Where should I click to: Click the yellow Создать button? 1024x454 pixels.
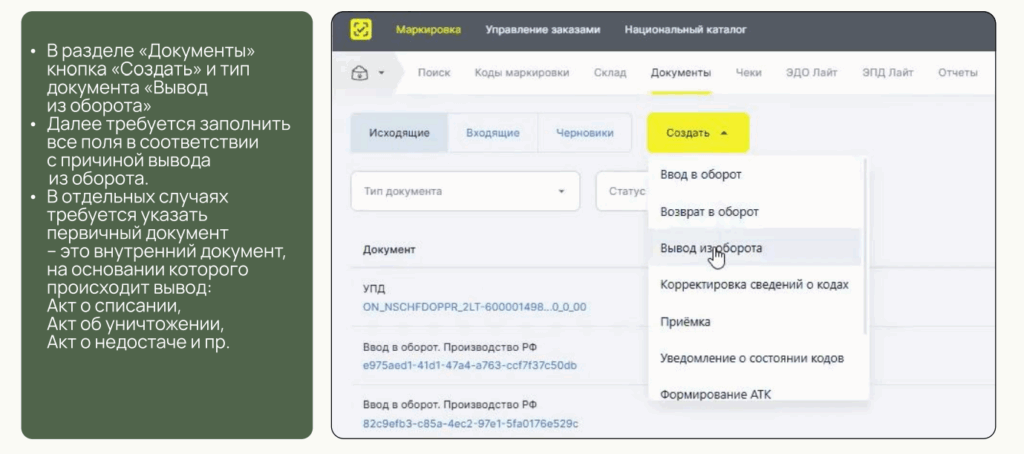click(x=698, y=133)
